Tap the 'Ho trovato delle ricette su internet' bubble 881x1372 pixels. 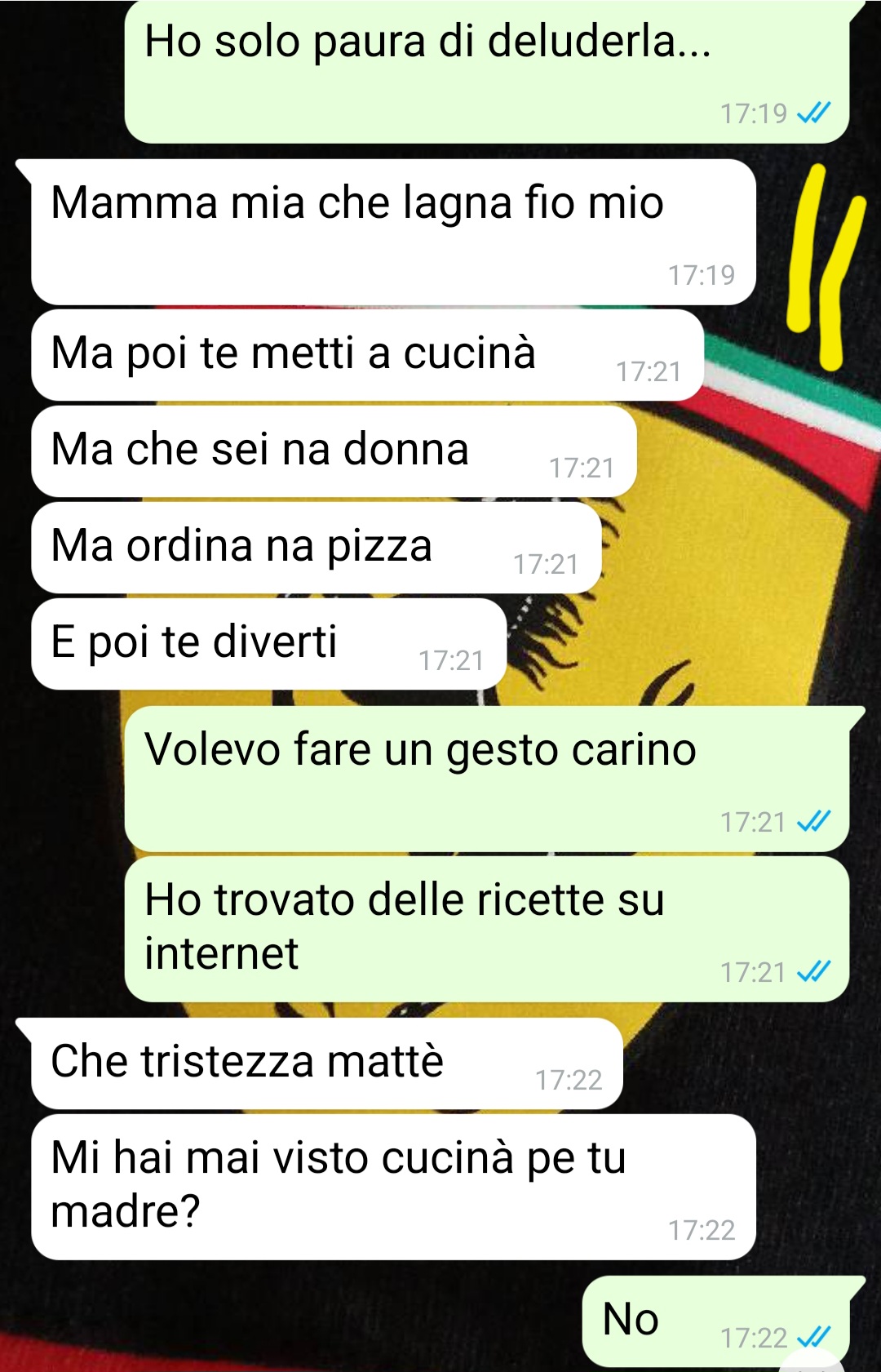point(487,929)
